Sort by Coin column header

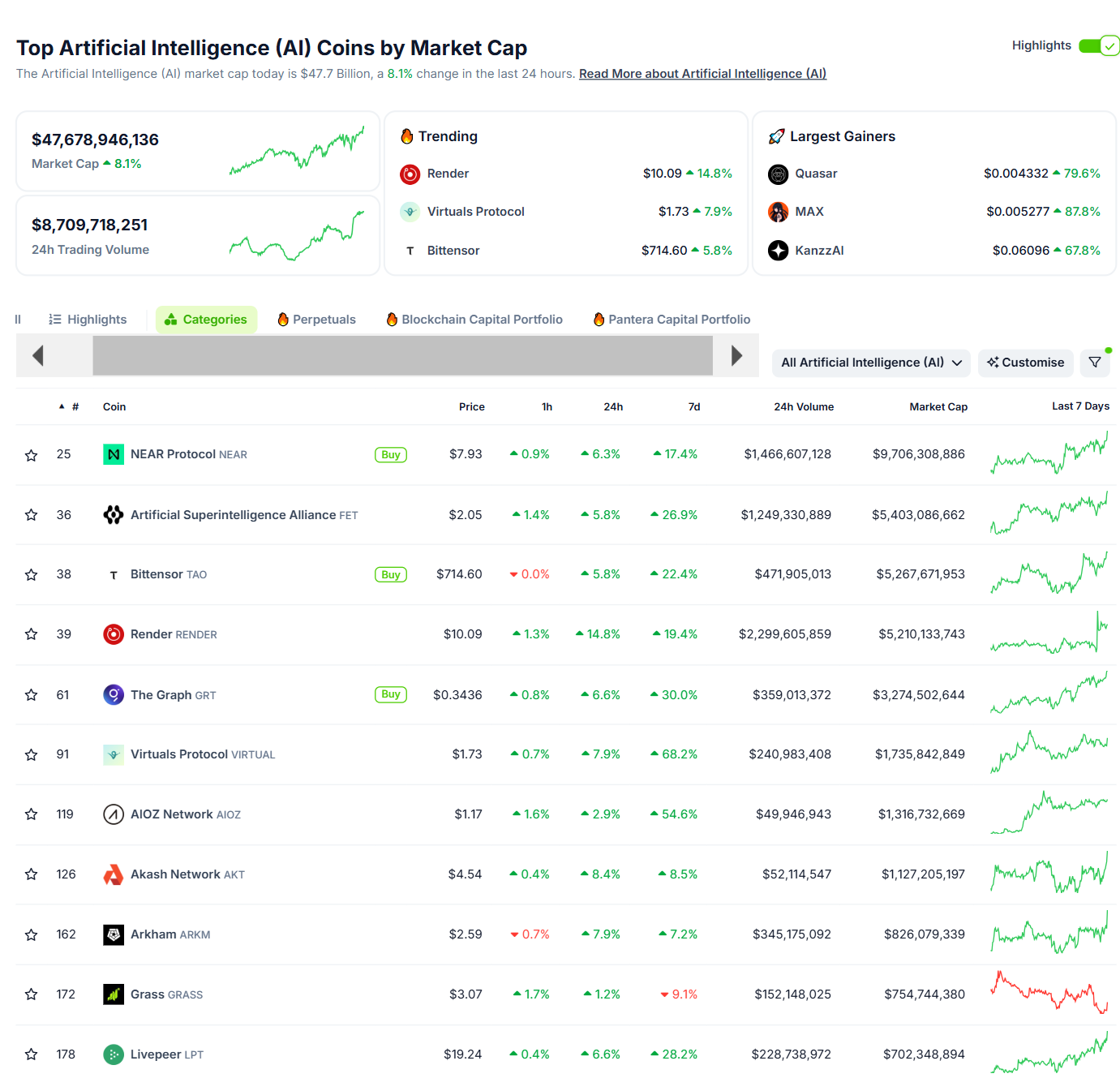point(114,407)
